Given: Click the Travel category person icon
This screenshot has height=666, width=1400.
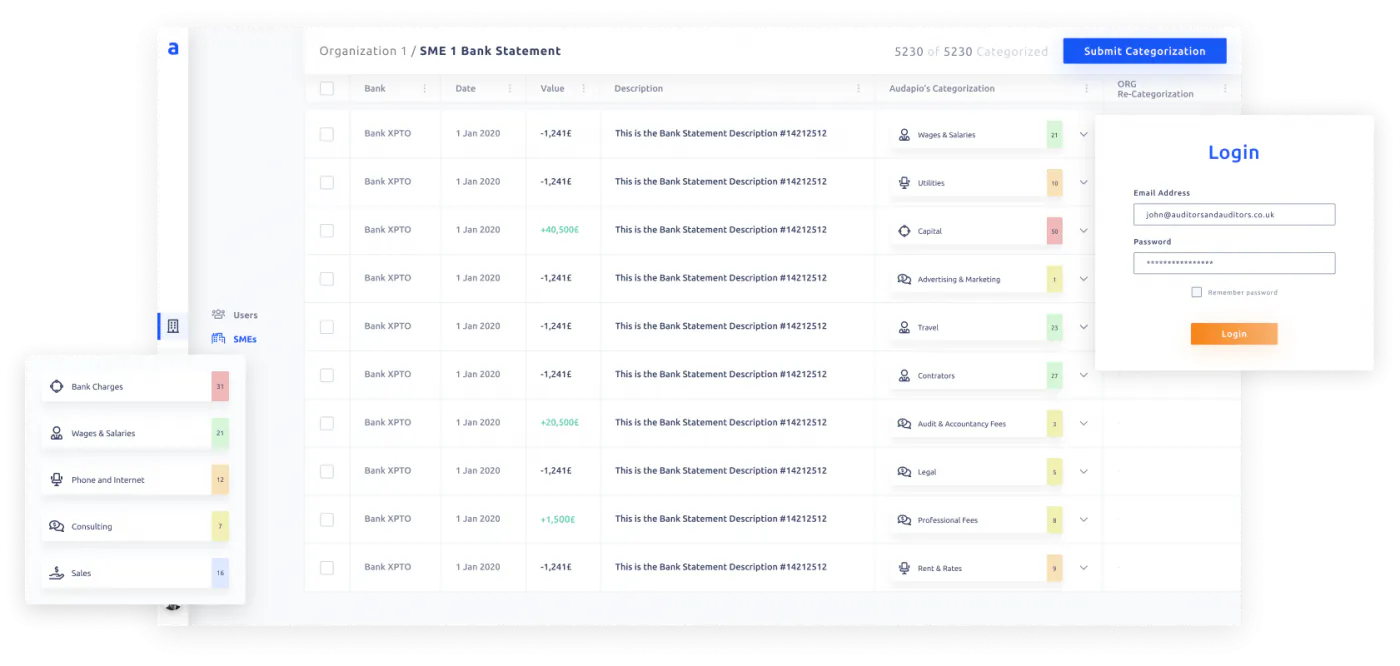Looking at the screenshot, I should [x=905, y=327].
